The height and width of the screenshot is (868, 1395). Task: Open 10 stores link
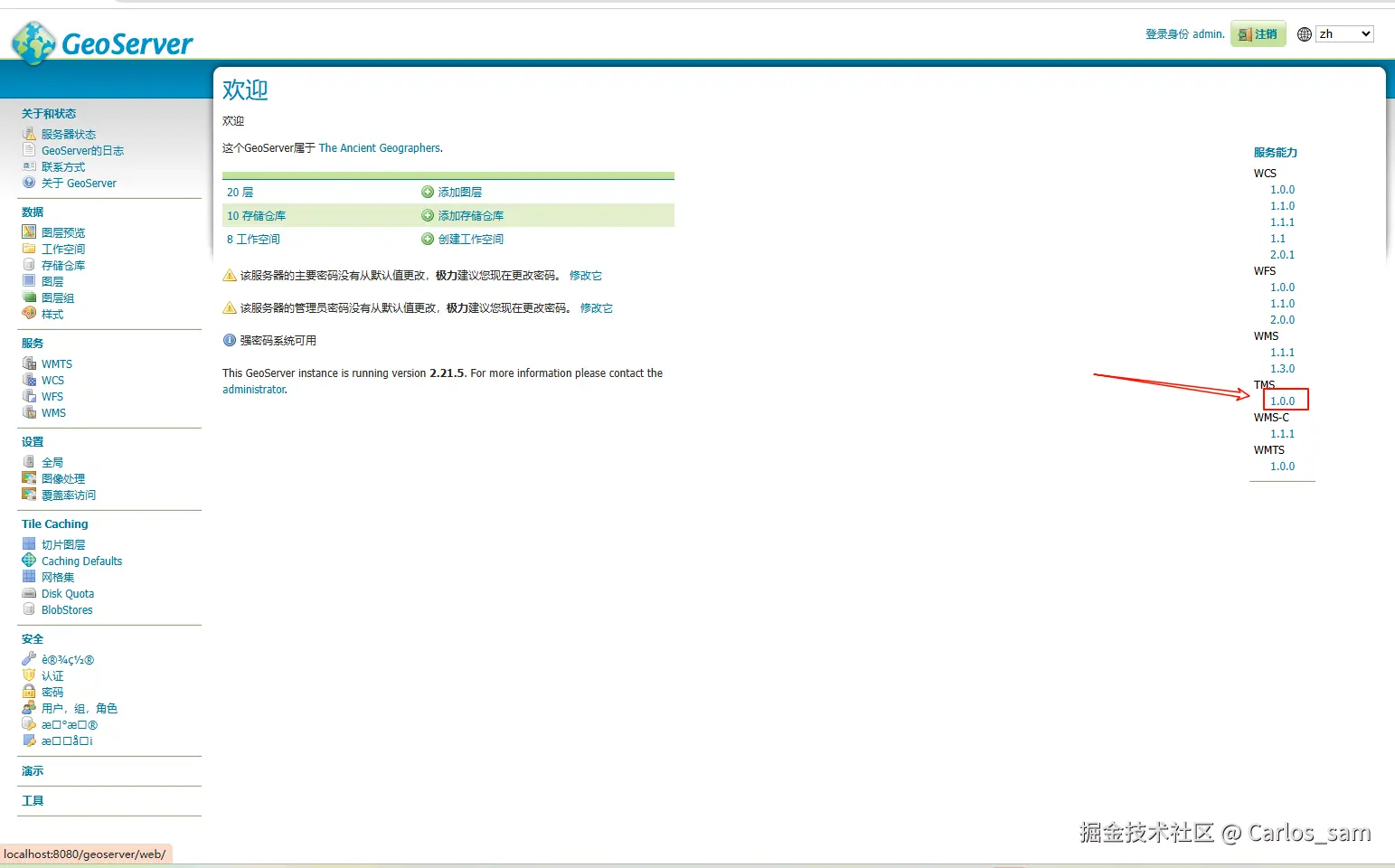(x=257, y=216)
